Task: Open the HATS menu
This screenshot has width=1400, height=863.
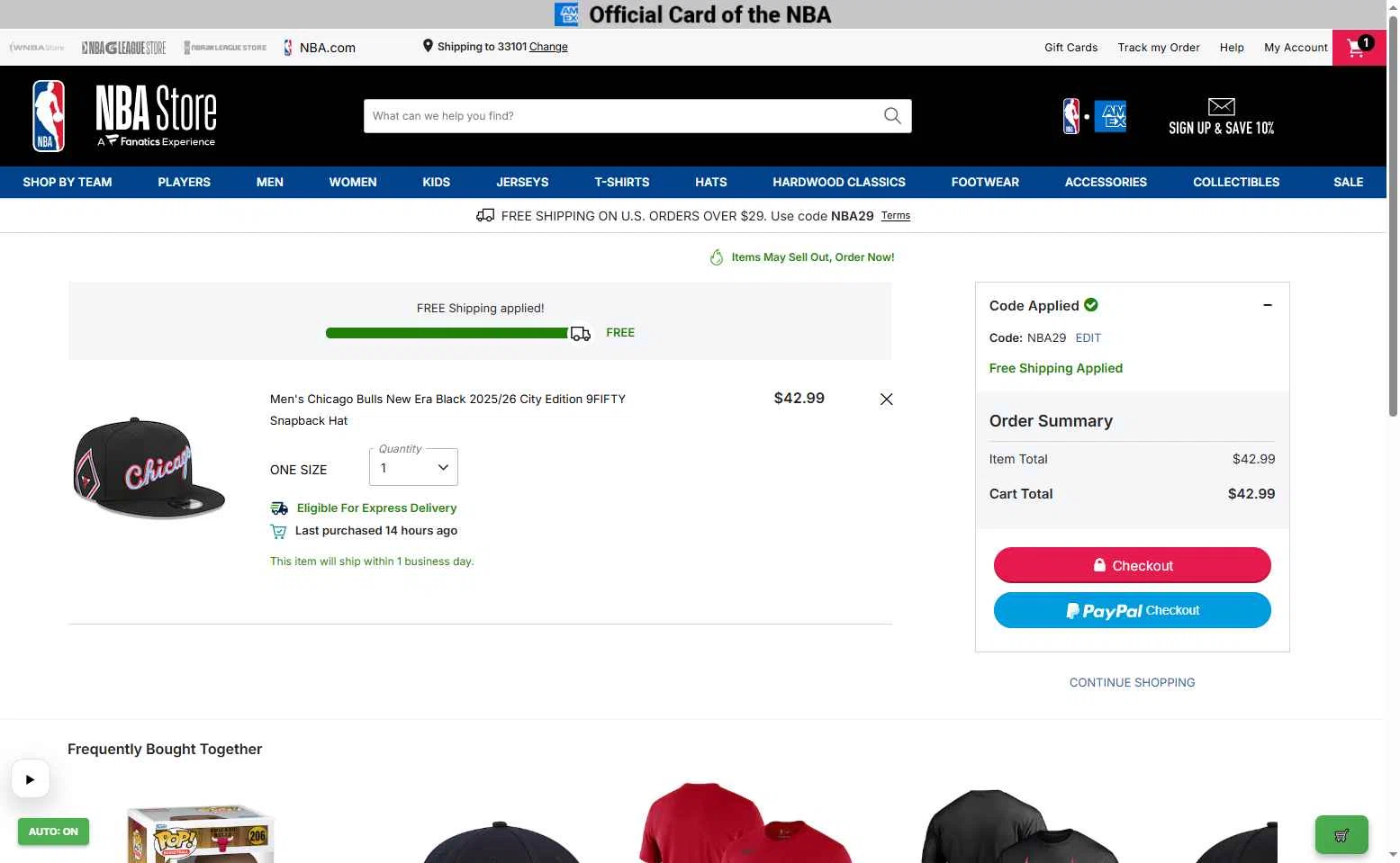Action: (x=711, y=182)
